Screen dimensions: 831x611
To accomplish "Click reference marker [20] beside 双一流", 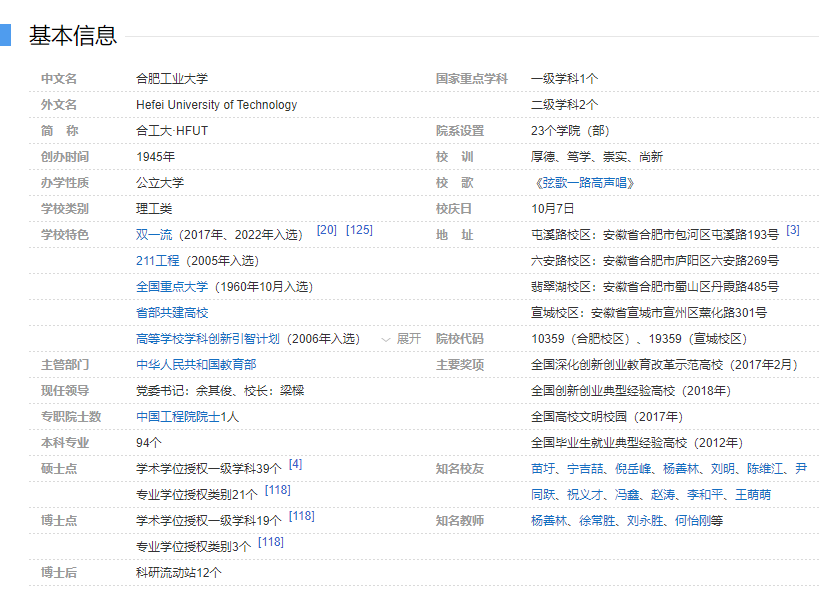I will point(326,230).
